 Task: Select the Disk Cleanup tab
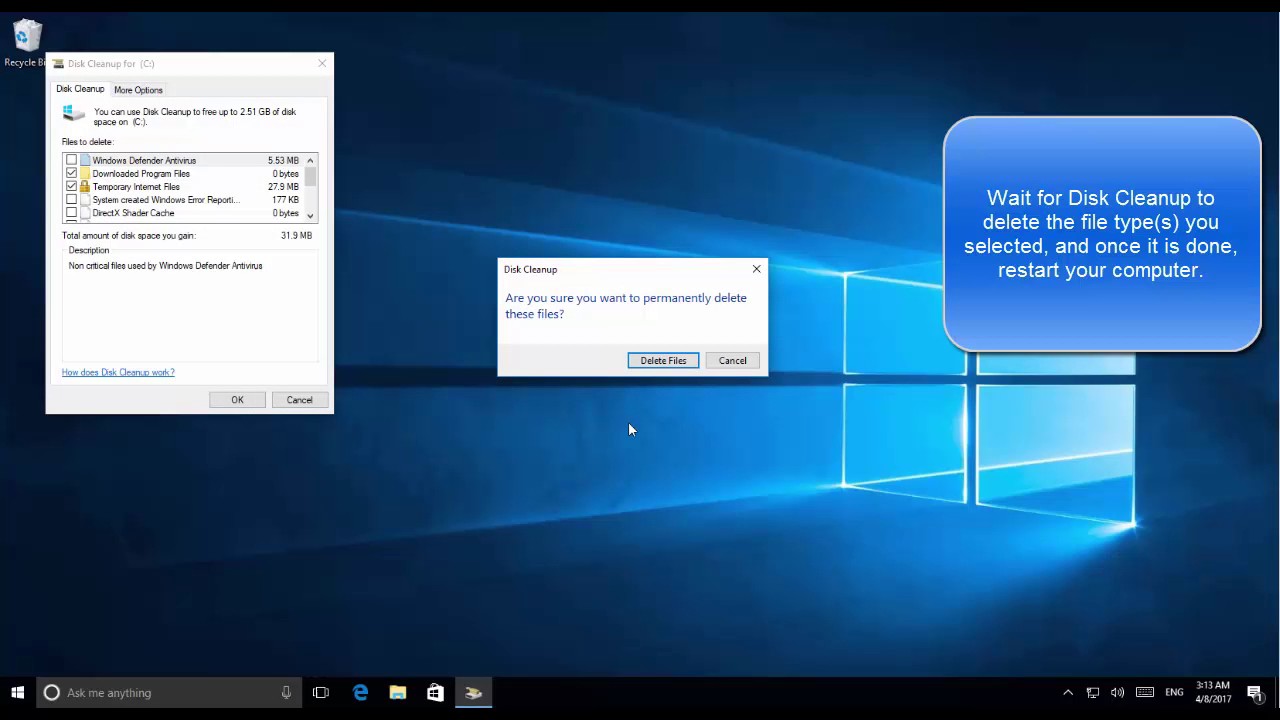point(80,89)
